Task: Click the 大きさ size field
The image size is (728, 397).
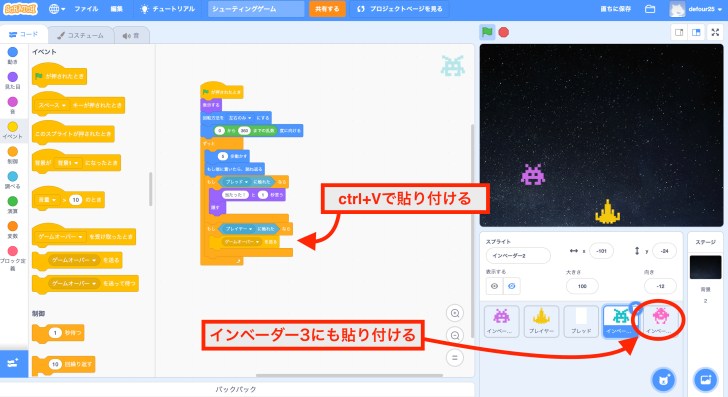Action: [x=582, y=286]
